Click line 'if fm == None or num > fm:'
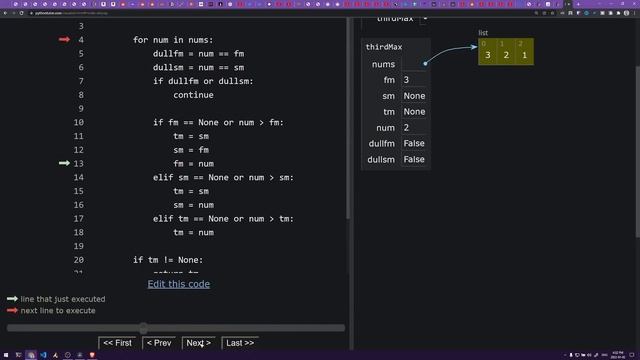Image resolution: width=640 pixels, height=360 pixels. tap(218, 122)
